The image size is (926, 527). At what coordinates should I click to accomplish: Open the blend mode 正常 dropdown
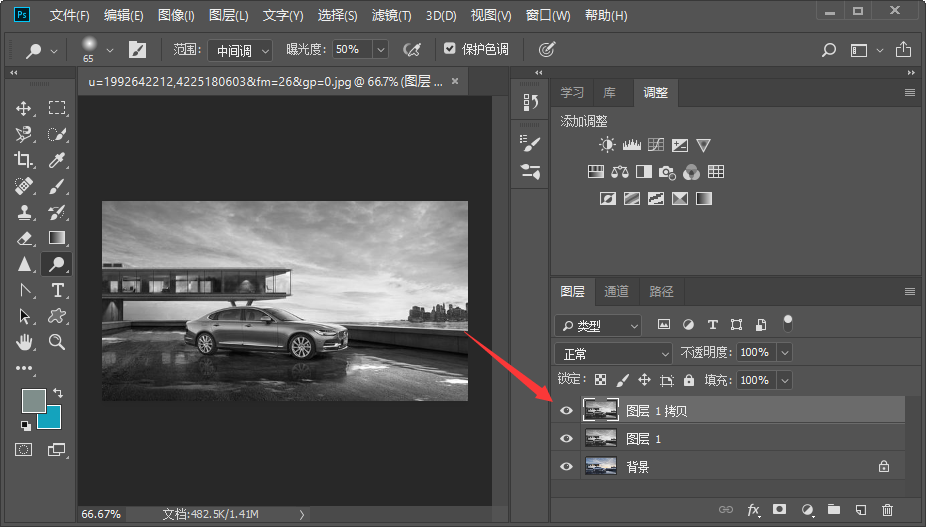tap(613, 353)
